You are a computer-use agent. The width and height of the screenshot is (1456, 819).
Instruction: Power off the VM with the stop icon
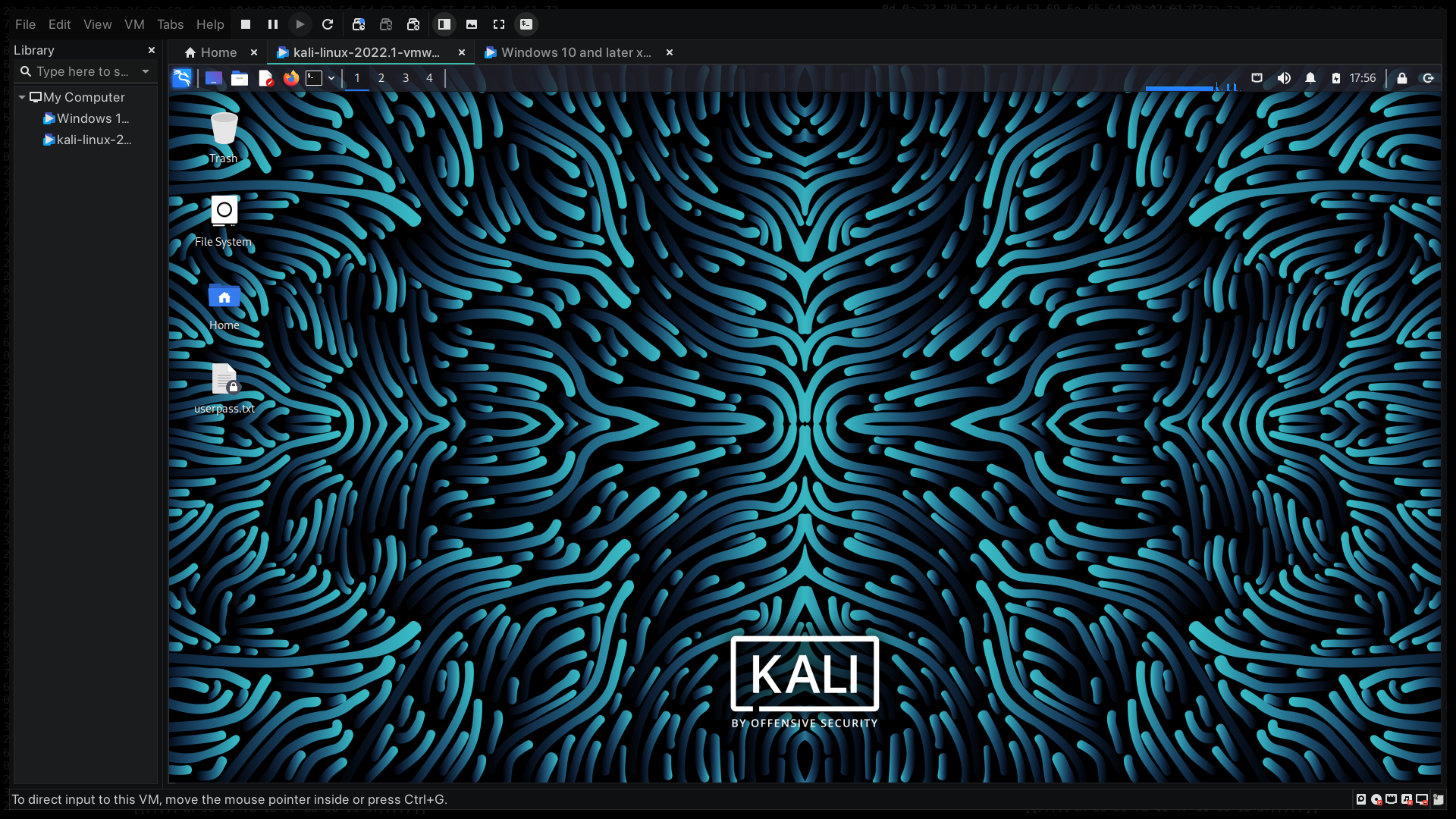(x=246, y=24)
